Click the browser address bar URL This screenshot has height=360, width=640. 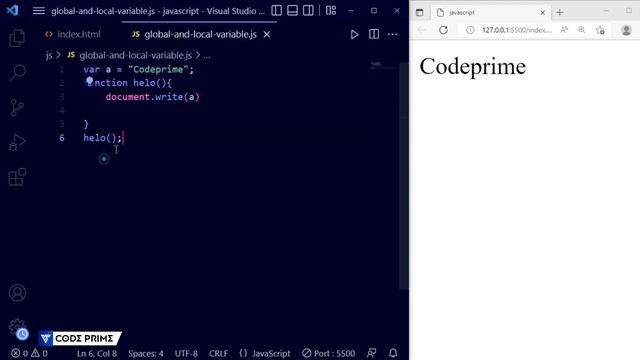pos(516,30)
